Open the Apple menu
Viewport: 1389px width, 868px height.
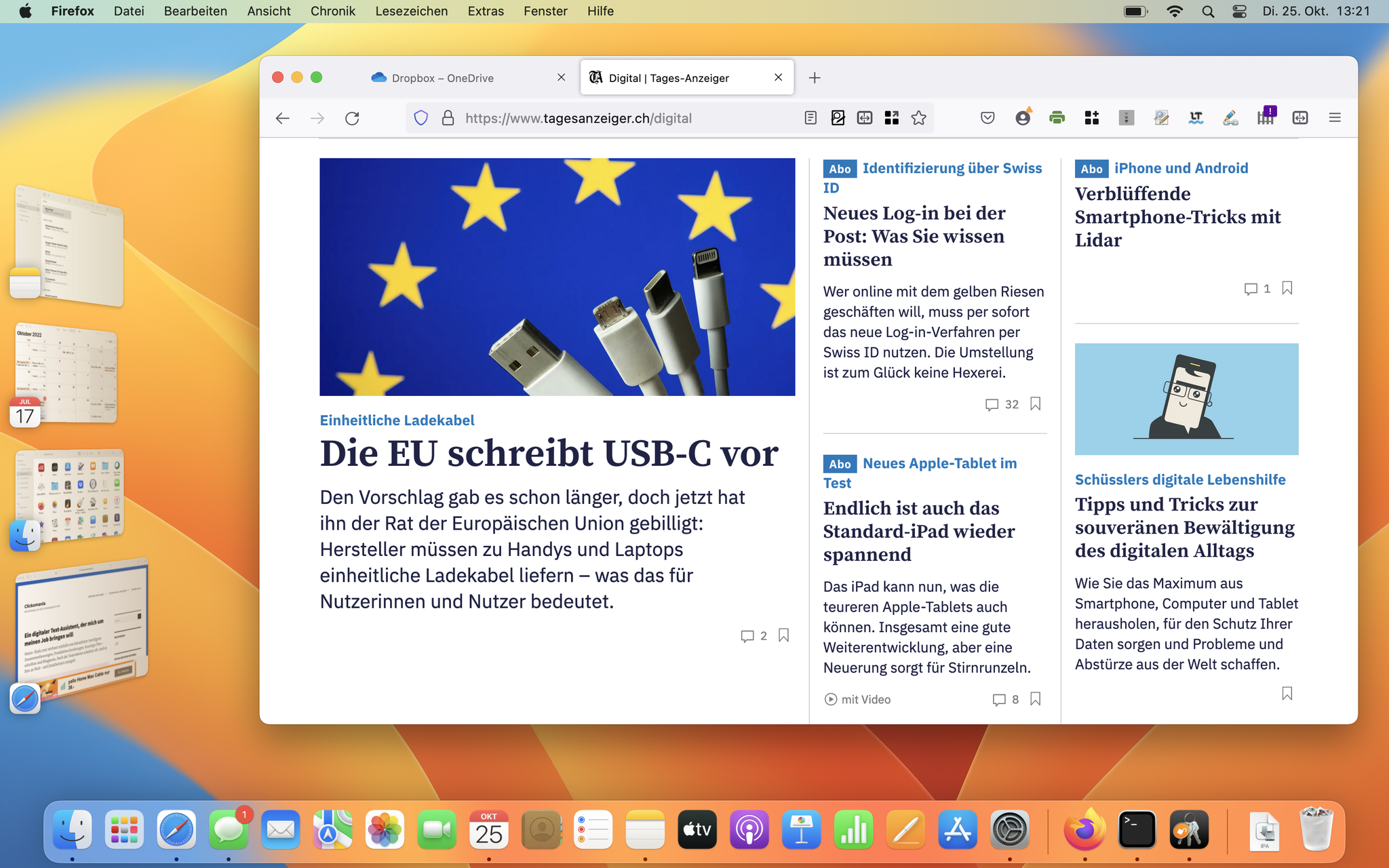25,11
